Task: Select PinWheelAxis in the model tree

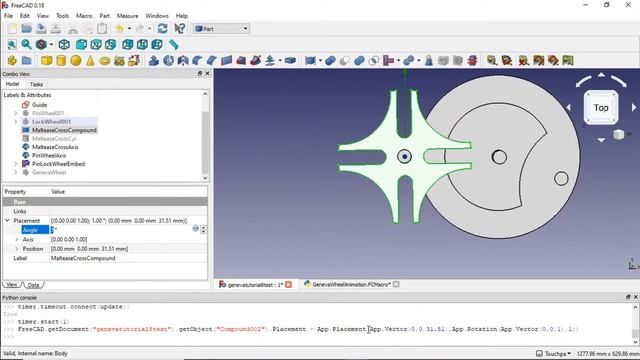Action: (x=49, y=156)
